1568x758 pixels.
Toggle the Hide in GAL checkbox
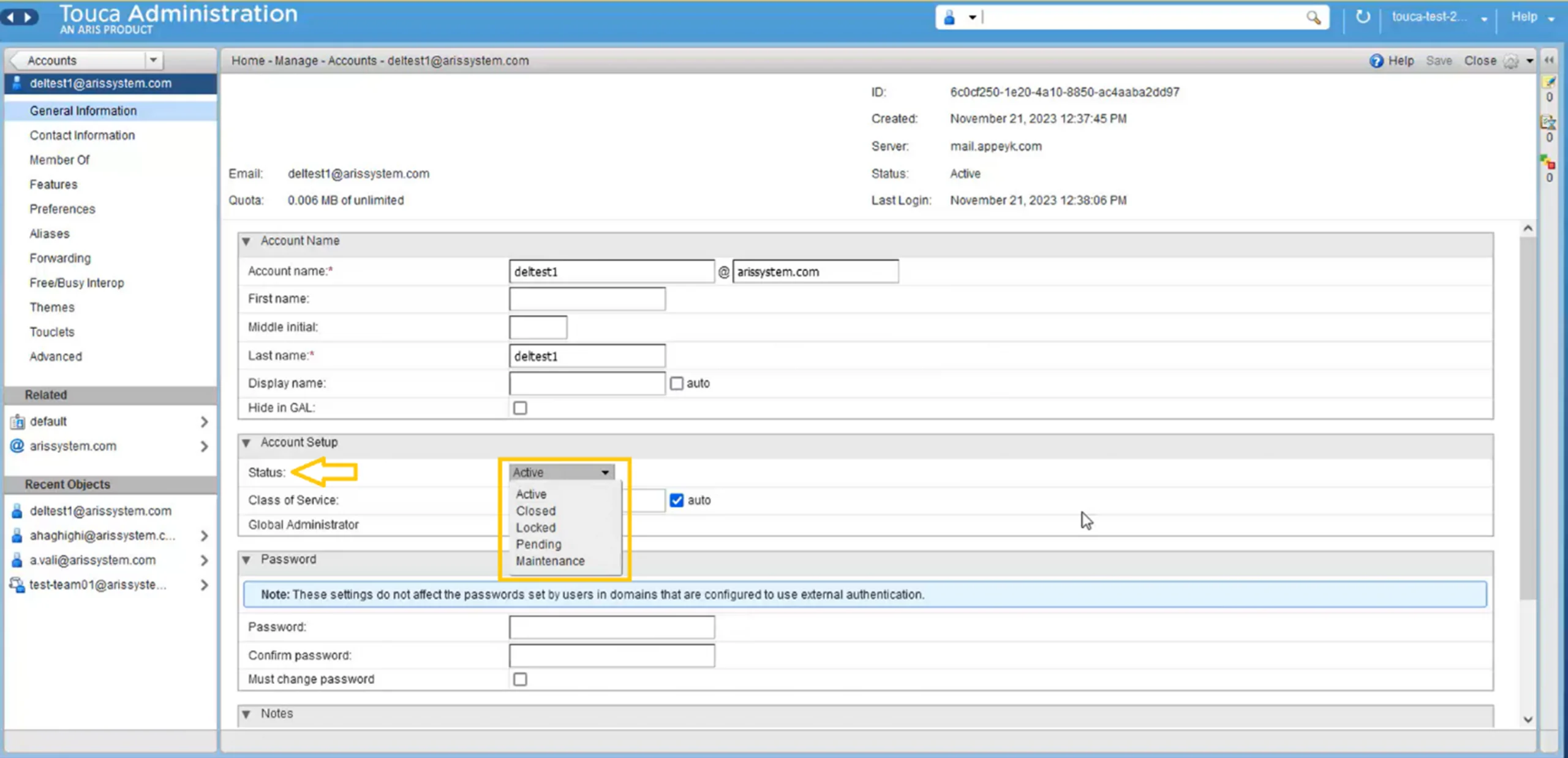[x=520, y=407]
